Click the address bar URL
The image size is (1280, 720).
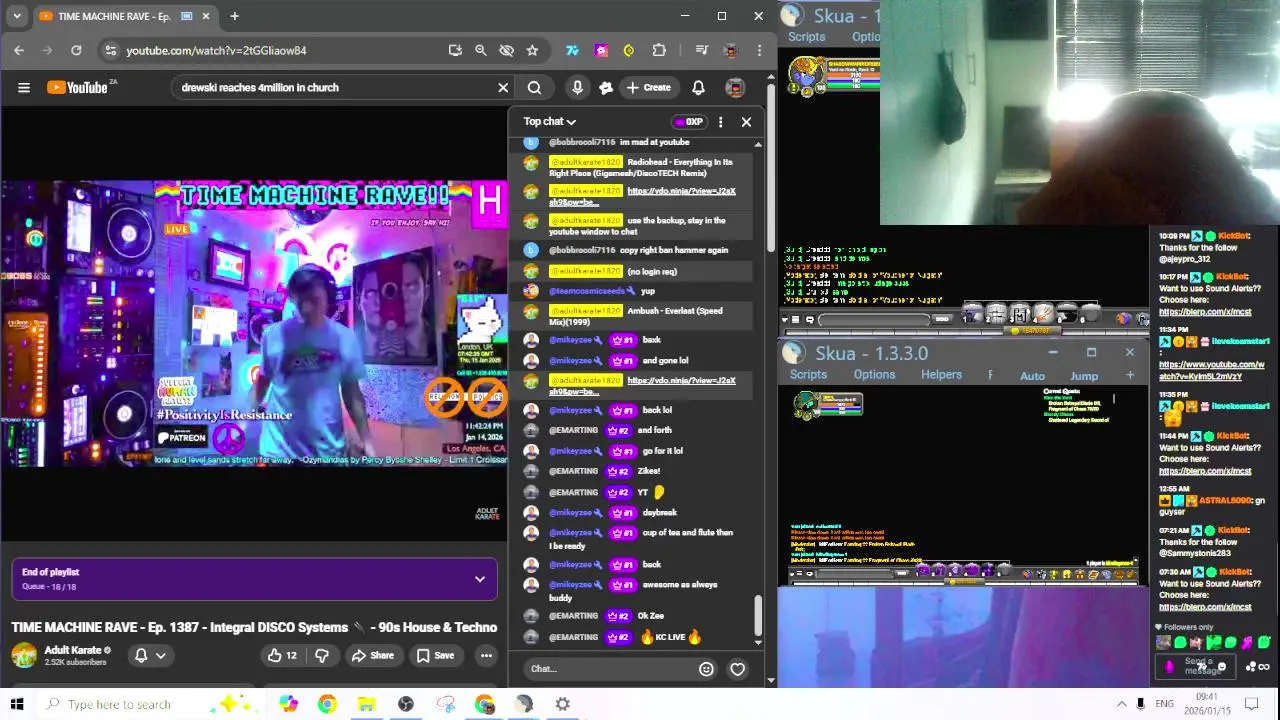tap(216, 50)
